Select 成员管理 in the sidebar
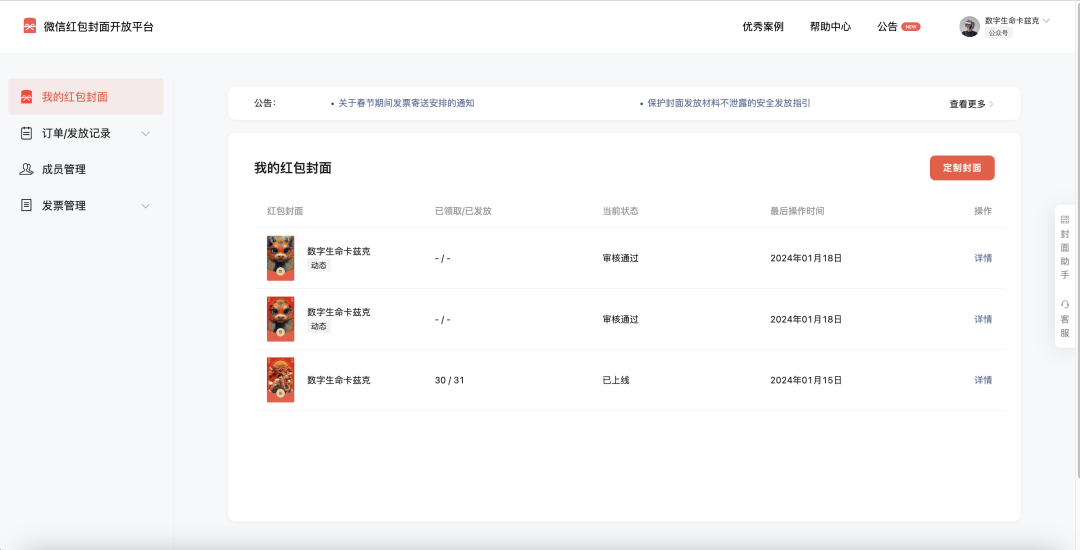 click(x=86, y=169)
